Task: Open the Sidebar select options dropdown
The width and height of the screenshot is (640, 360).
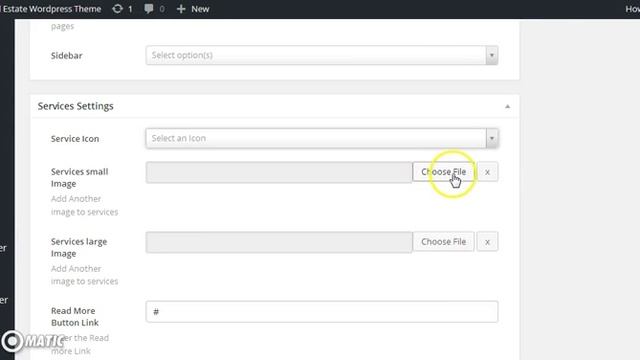Action: [x=322, y=55]
